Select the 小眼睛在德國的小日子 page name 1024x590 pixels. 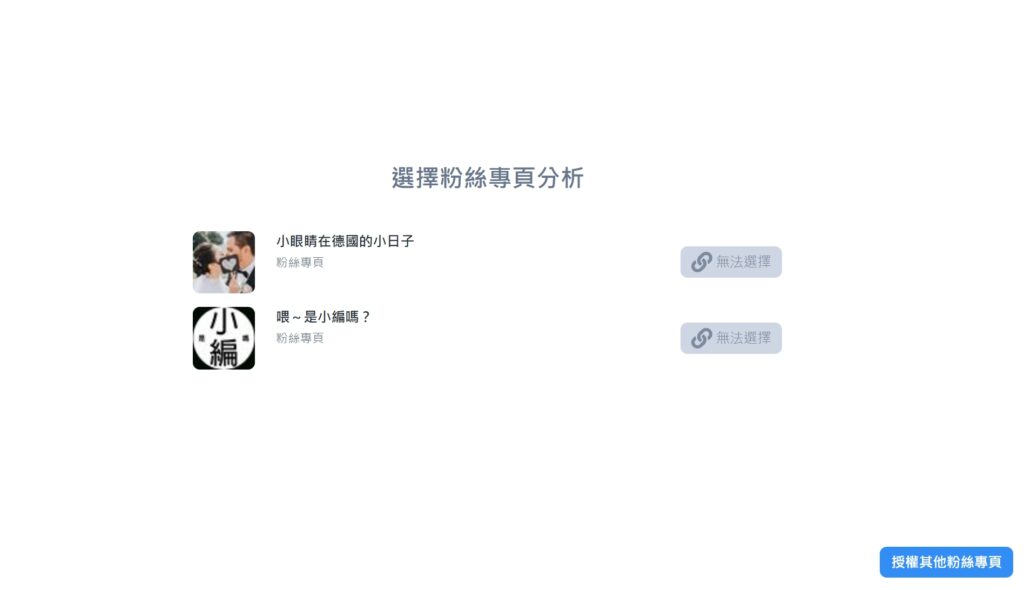345,241
